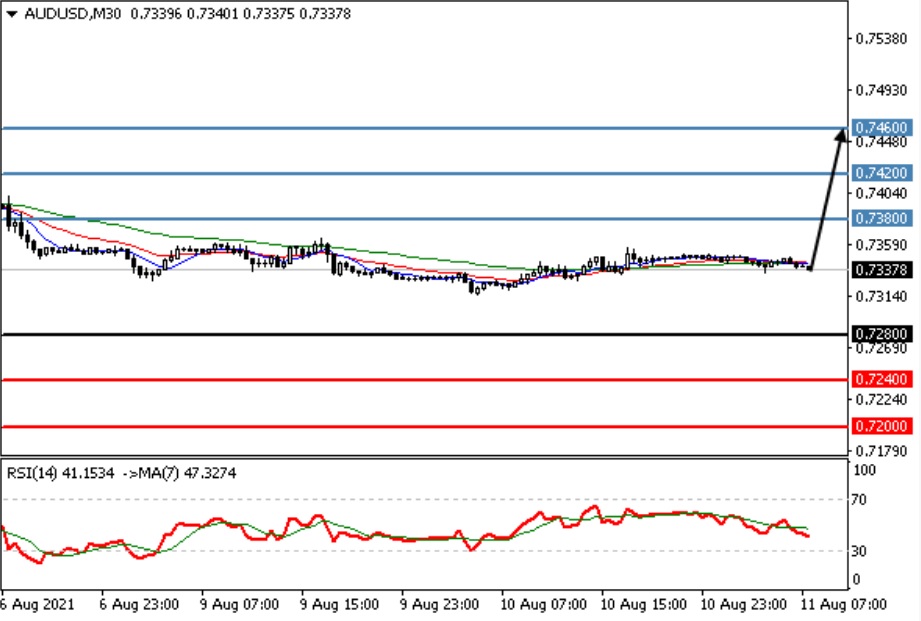Click the 9 Aug 15:00 time axis label
This screenshot has width=921, height=621.
pyautogui.click(x=339, y=604)
